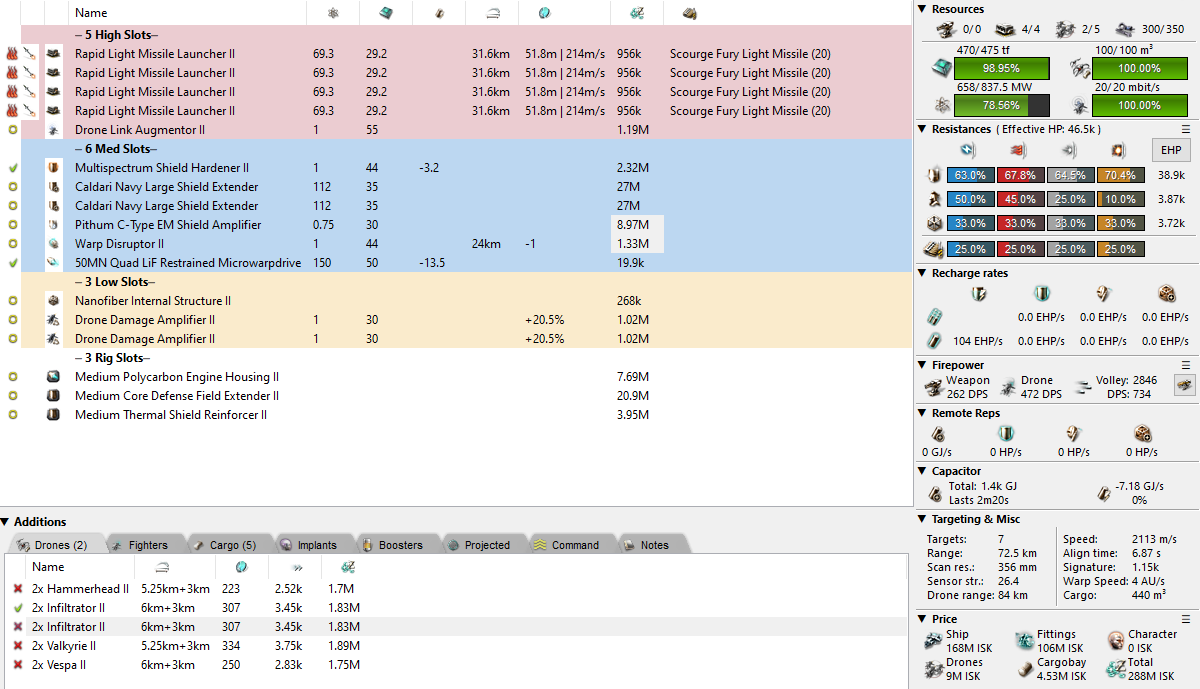Click the Medium Polycarbon Engine Housing rig icon
1200x689 pixels.
[x=54, y=377]
